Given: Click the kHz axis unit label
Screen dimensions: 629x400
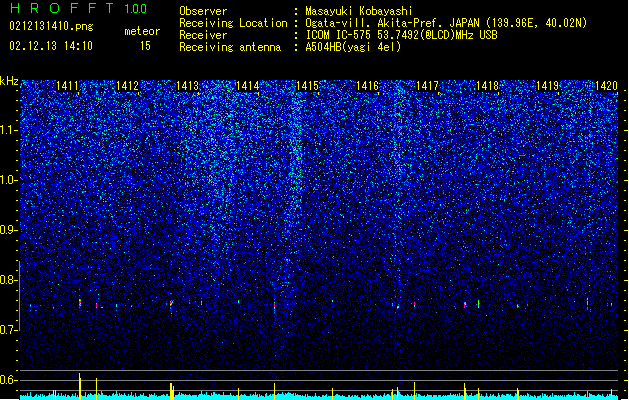Looking at the screenshot, I should point(9,81).
